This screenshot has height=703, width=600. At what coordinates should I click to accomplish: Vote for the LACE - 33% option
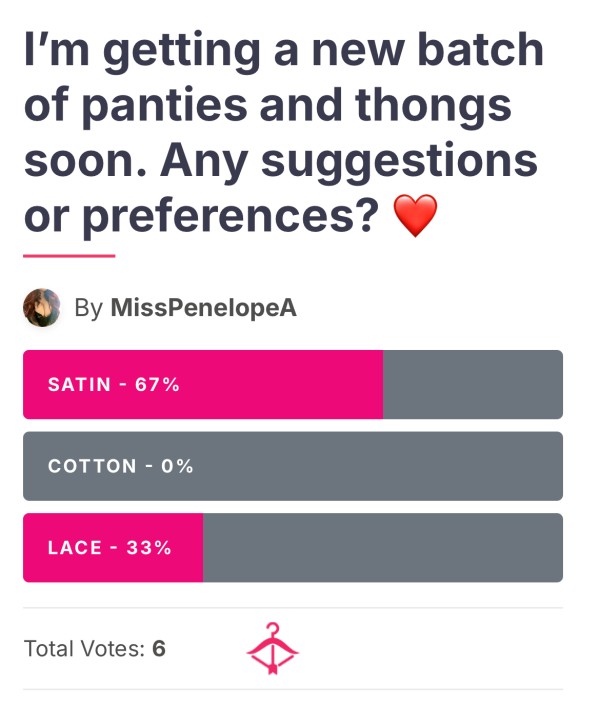(293, 548)
